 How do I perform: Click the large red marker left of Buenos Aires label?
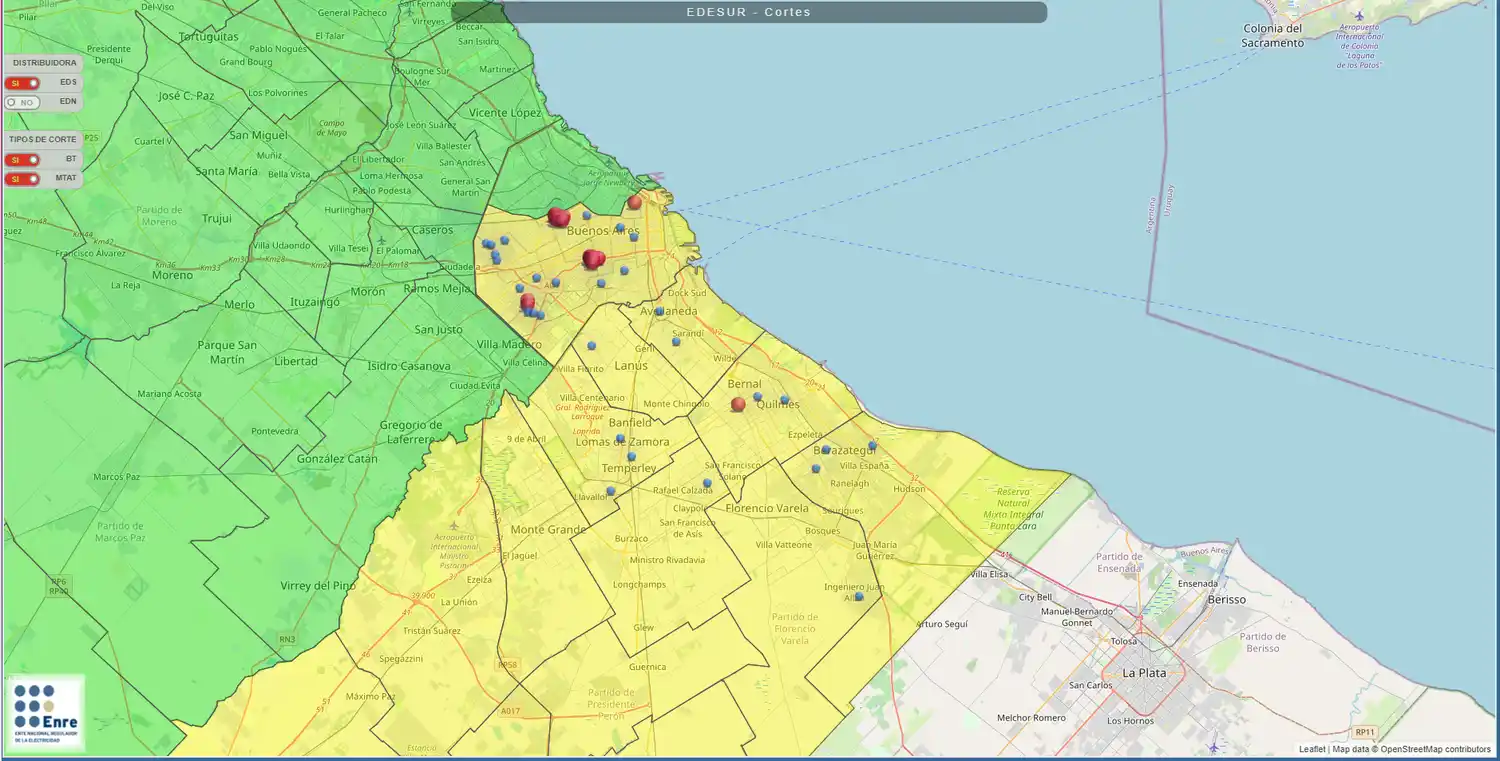pyautogui.click(x=559, y=217)
